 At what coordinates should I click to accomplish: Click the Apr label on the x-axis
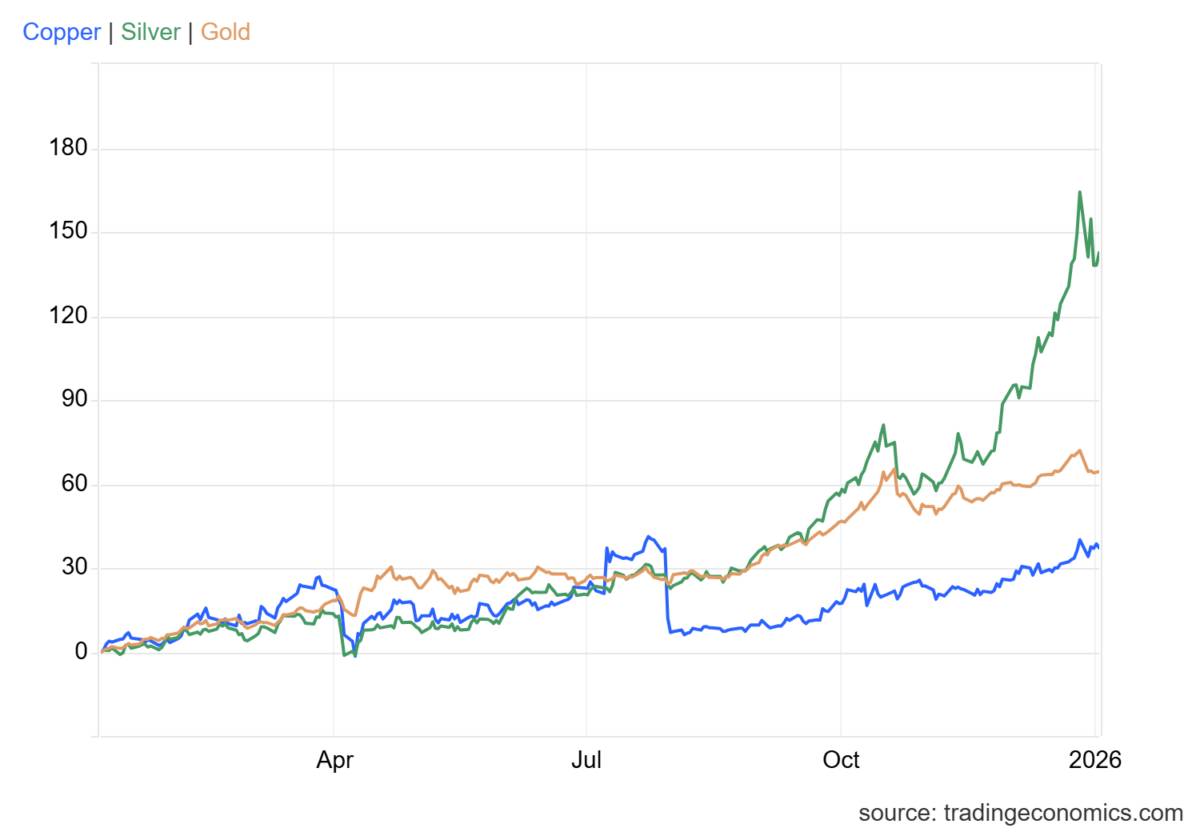(334, 760)
